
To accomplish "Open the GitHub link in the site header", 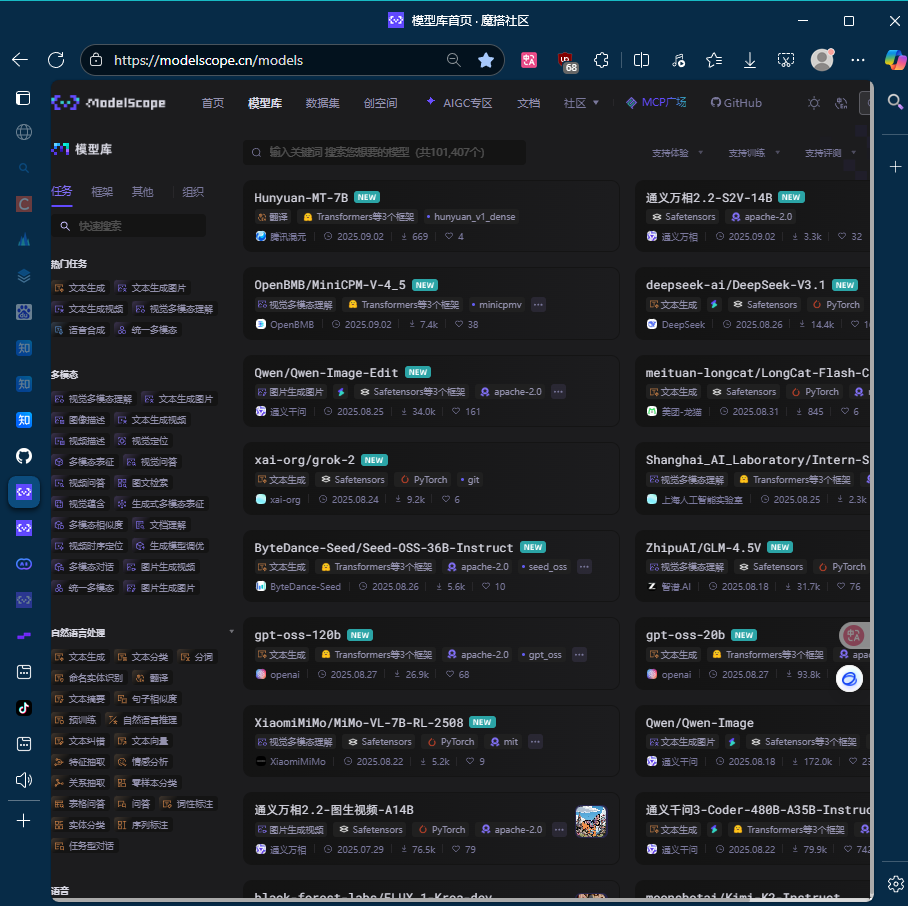I will click(736, 103).
